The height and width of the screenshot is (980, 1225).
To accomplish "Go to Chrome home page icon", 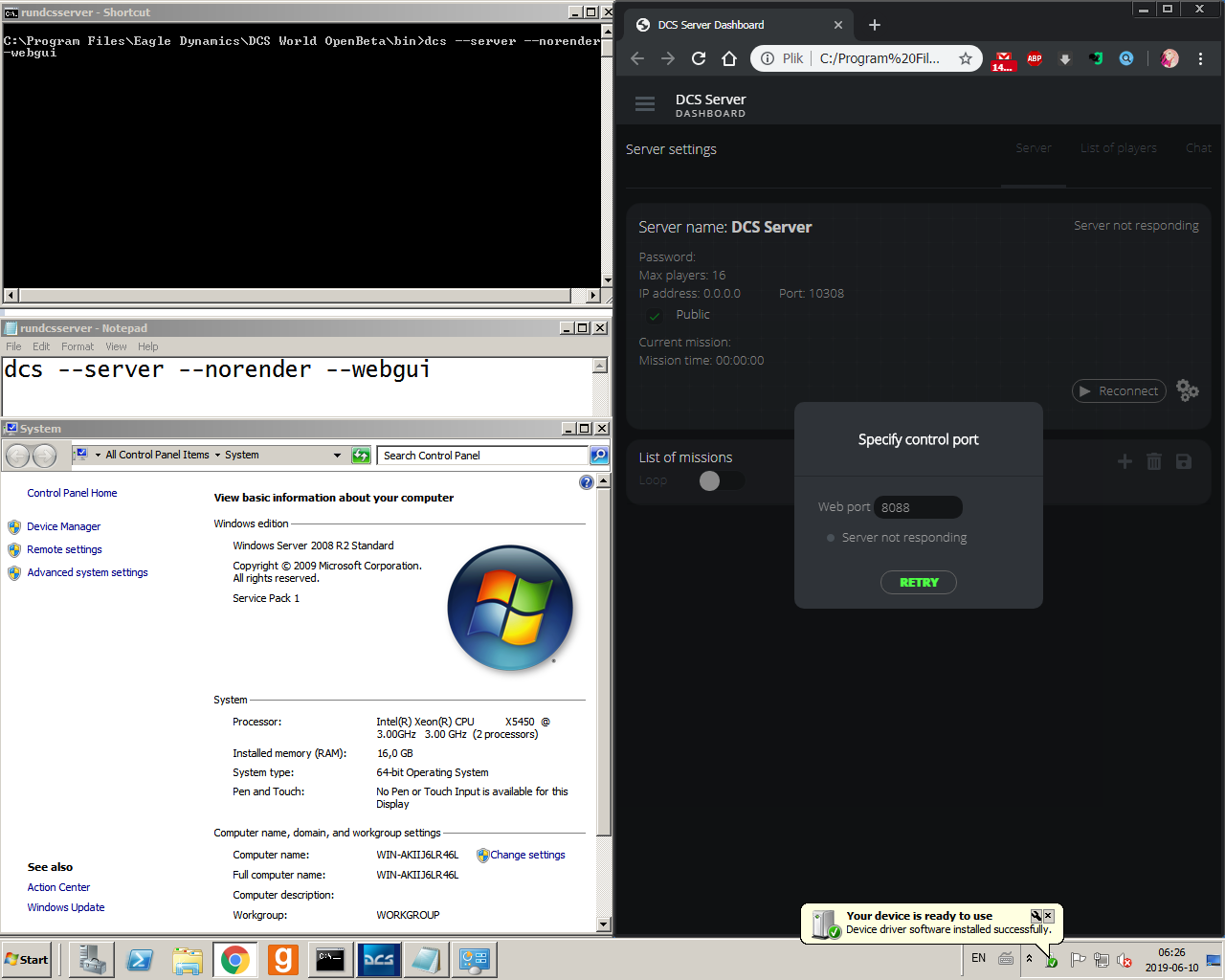I will coord(729,58).
